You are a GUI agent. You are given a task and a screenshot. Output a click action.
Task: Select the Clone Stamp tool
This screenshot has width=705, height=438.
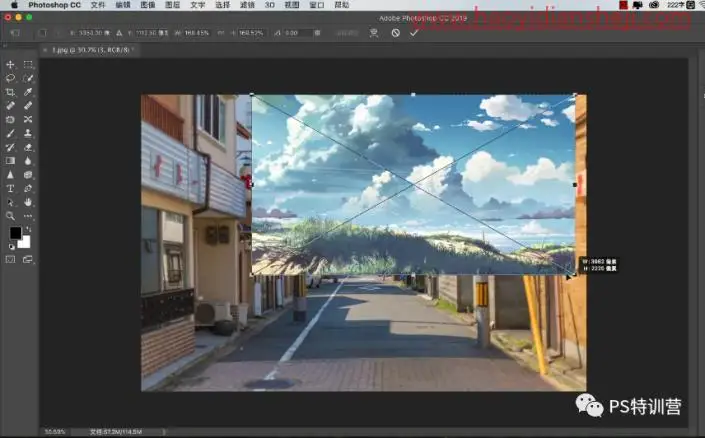pos(28,133)
